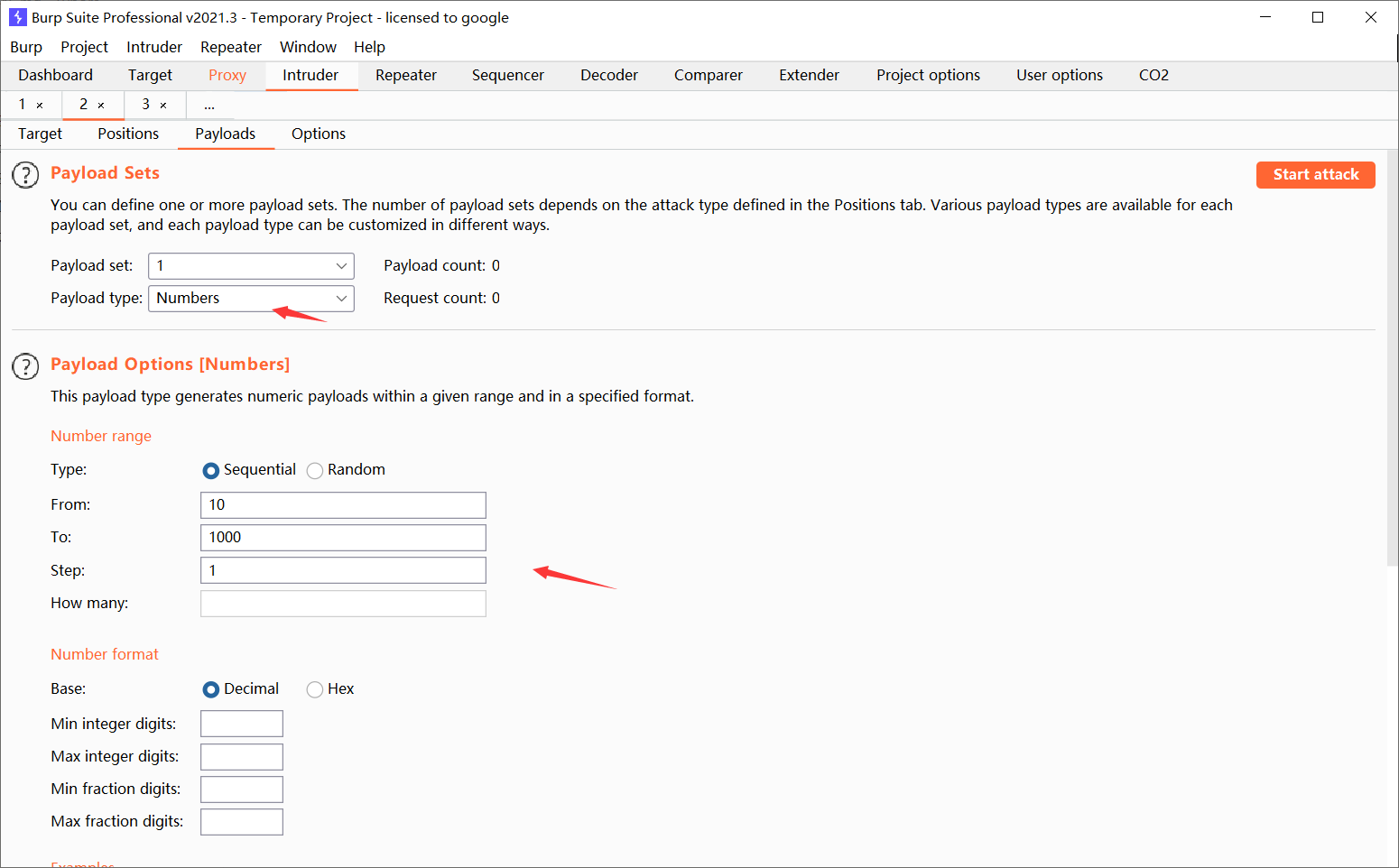Click the Step number field
This screenshot has width=1399, height=868.
pos(343,570)
